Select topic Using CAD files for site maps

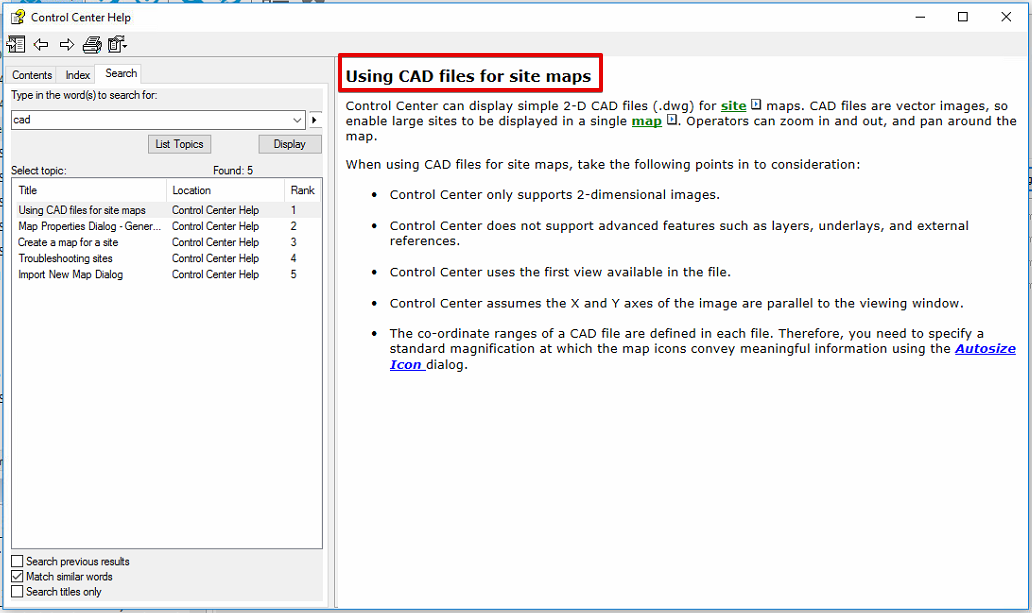click(82, 210)
